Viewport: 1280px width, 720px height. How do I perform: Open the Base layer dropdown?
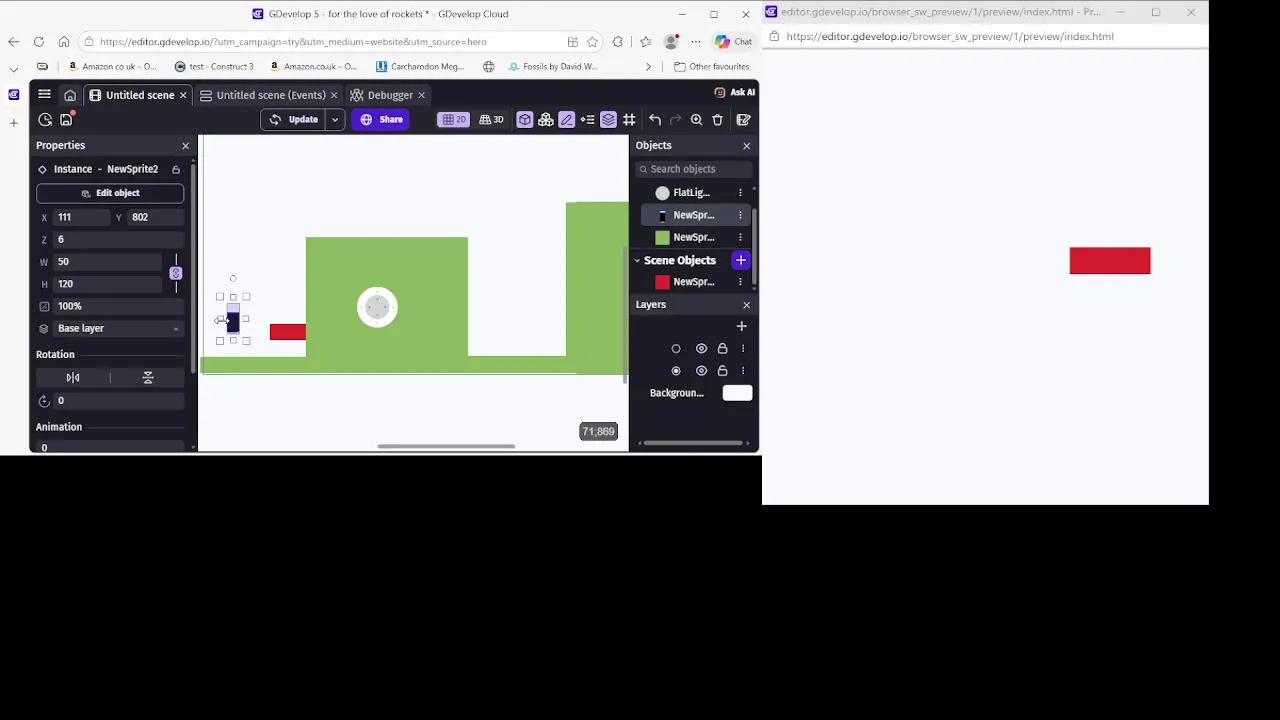point(118,328)
